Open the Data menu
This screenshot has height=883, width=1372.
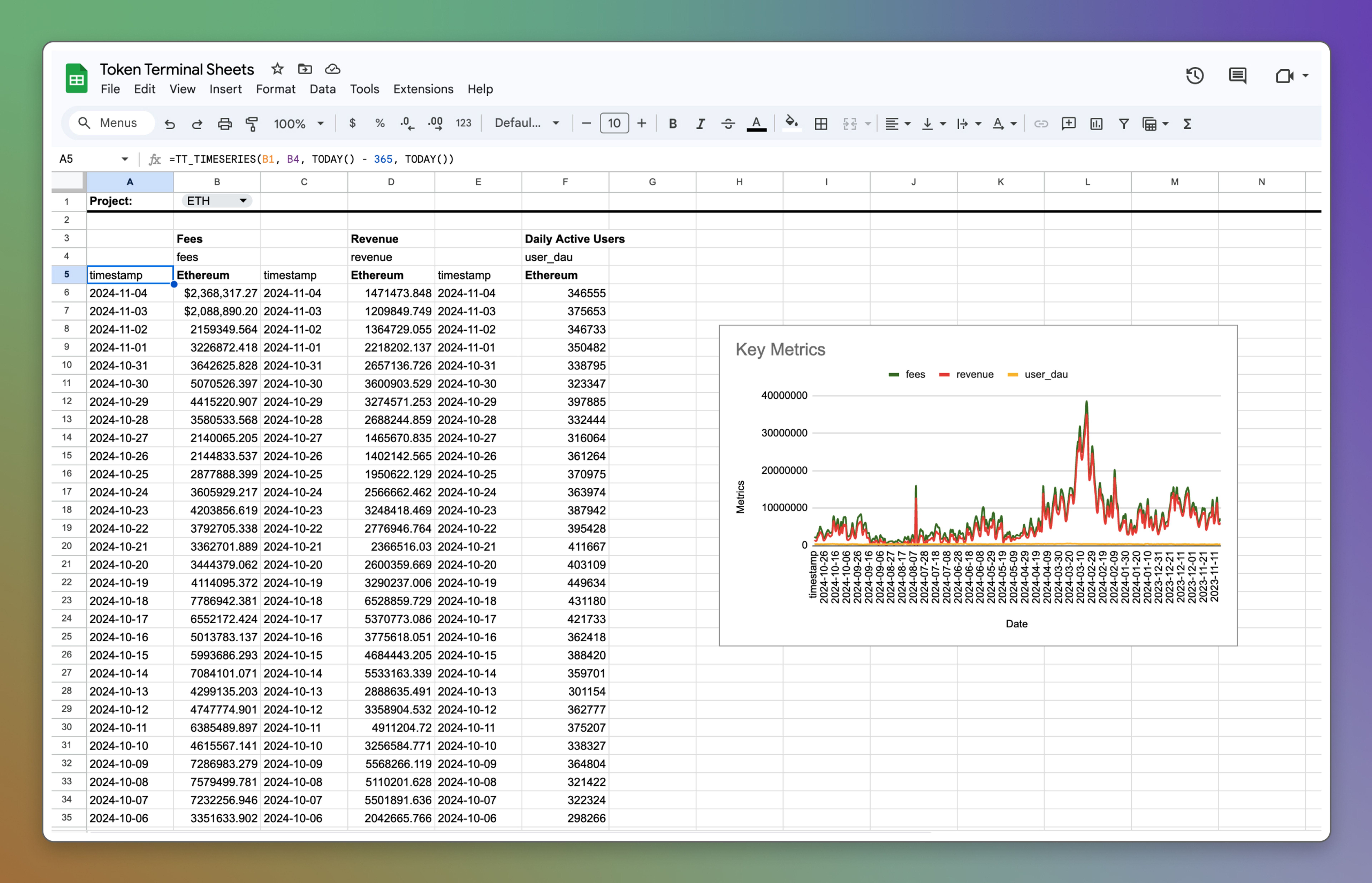click(323, 90)
